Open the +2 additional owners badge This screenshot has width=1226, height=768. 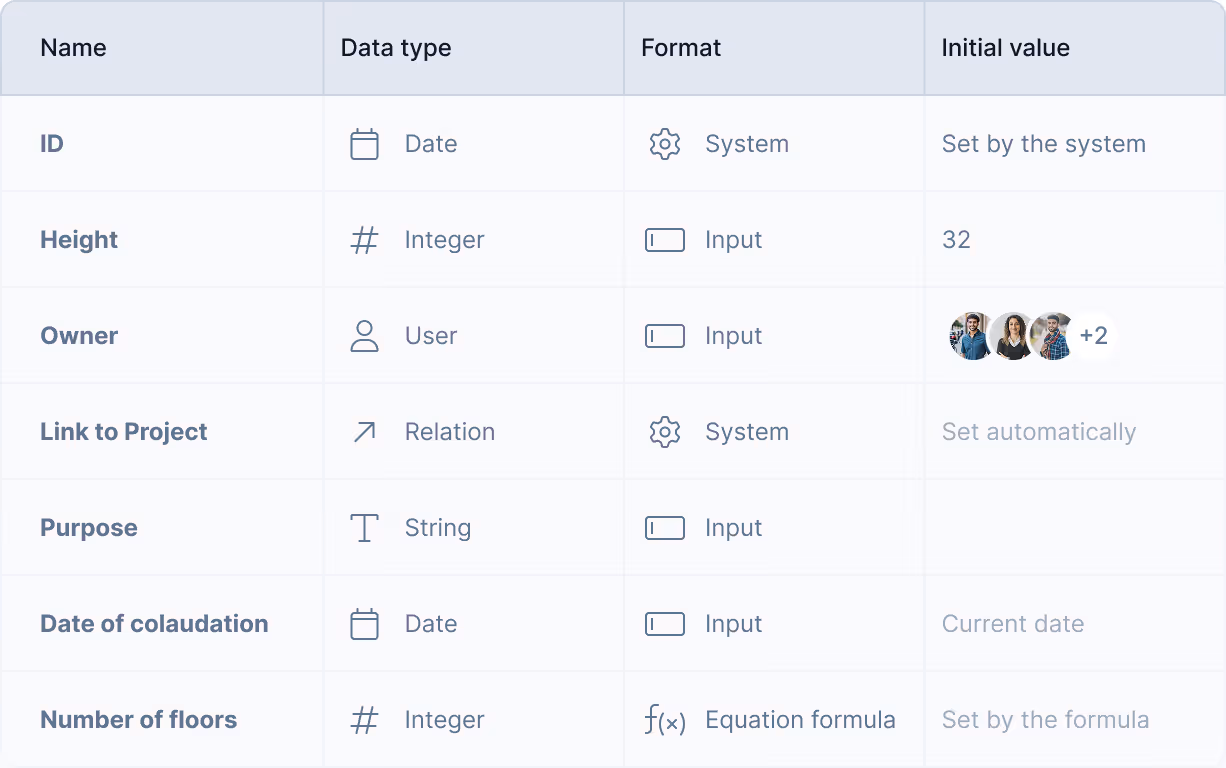click(1093, 336)
